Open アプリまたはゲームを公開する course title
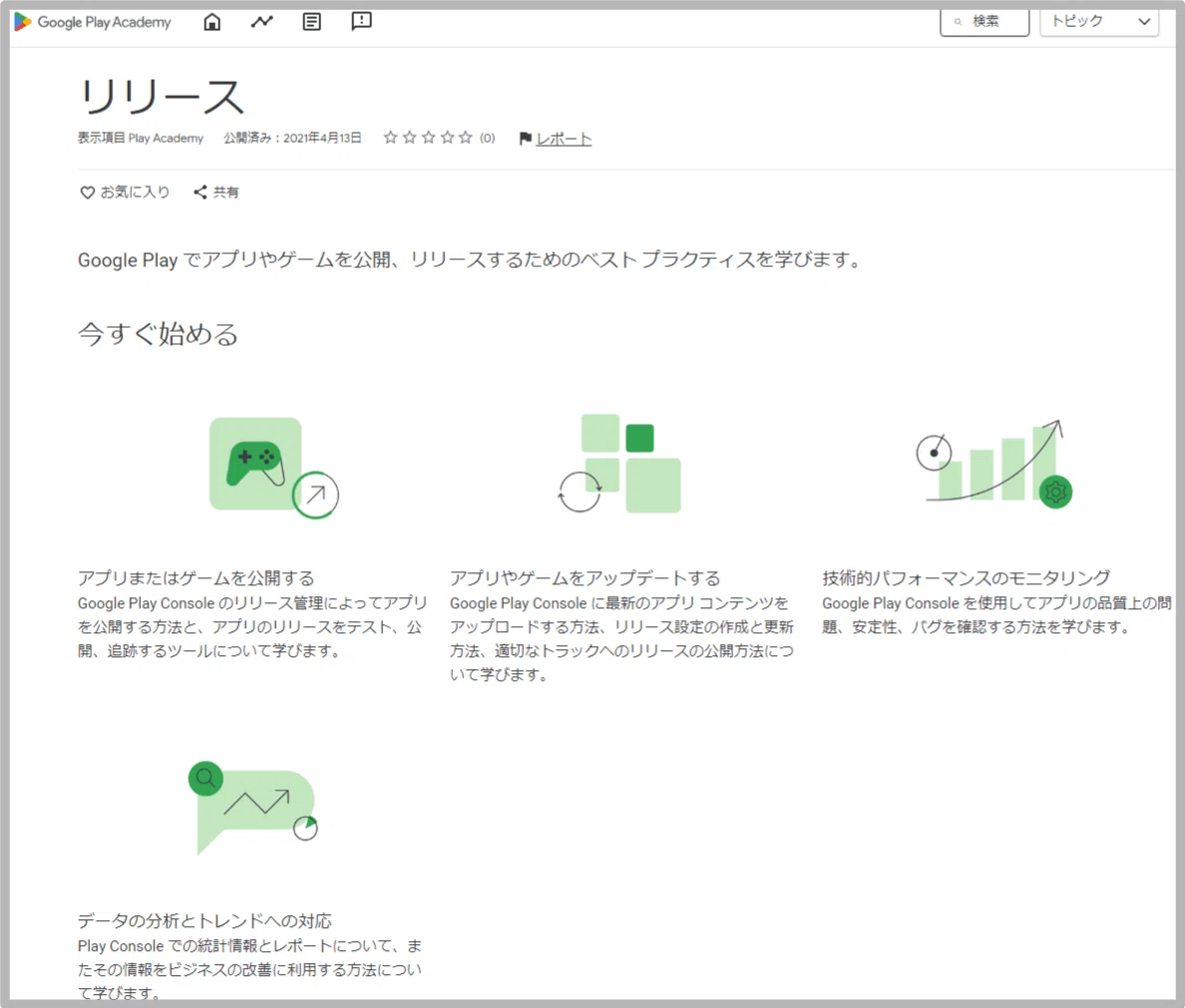Viewport: 1185px width, 1008px height. coord(196,578)
